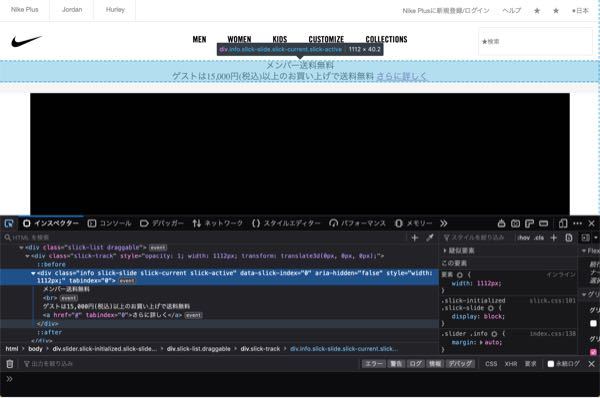
Task: Collapse the slick-track div node
Action: (x=28, y=256)
